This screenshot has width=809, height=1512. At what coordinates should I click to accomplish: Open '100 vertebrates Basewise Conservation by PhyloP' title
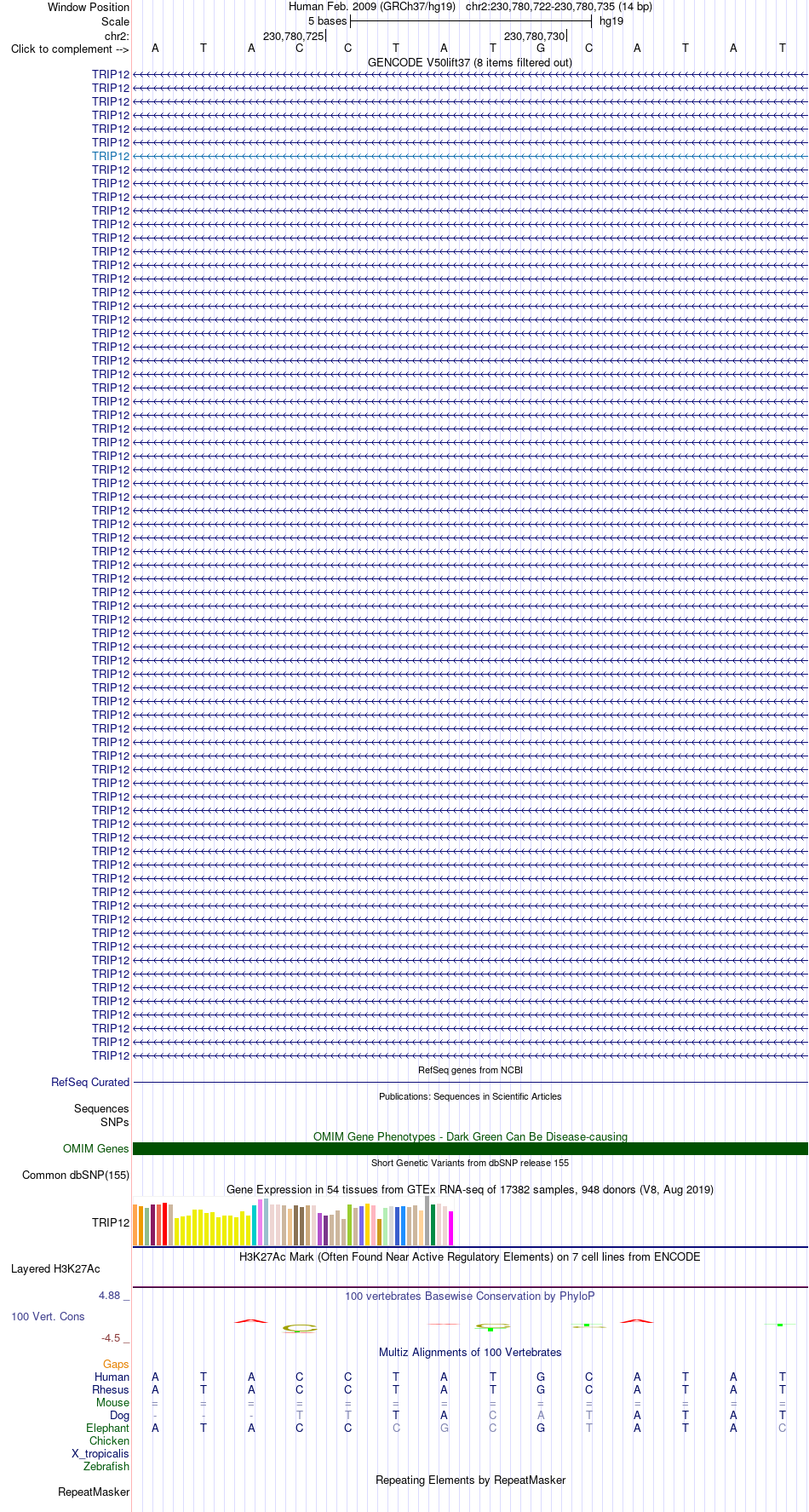[470, 1296]
